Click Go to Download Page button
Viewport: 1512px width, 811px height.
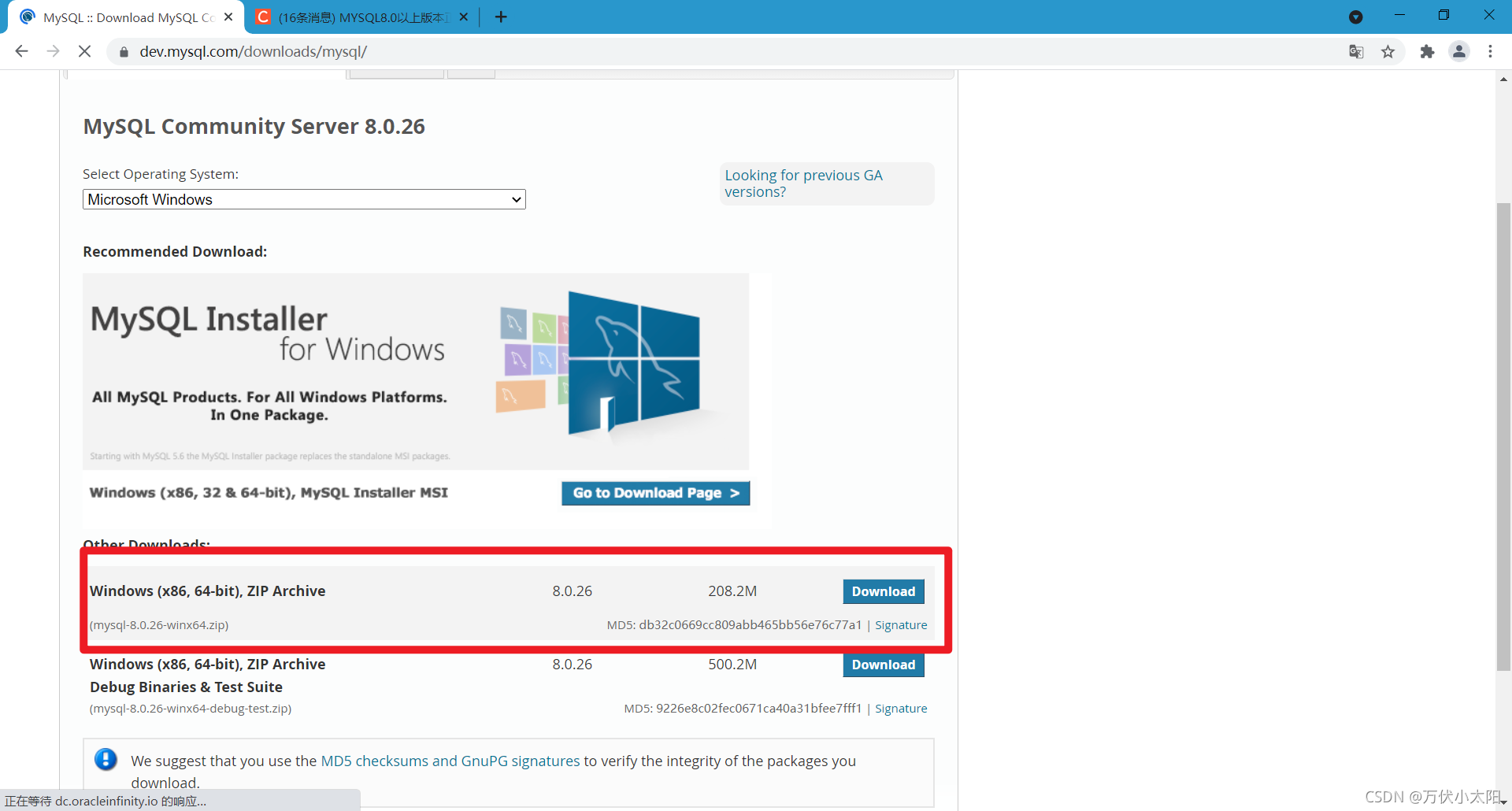click(x=655, y=493)
